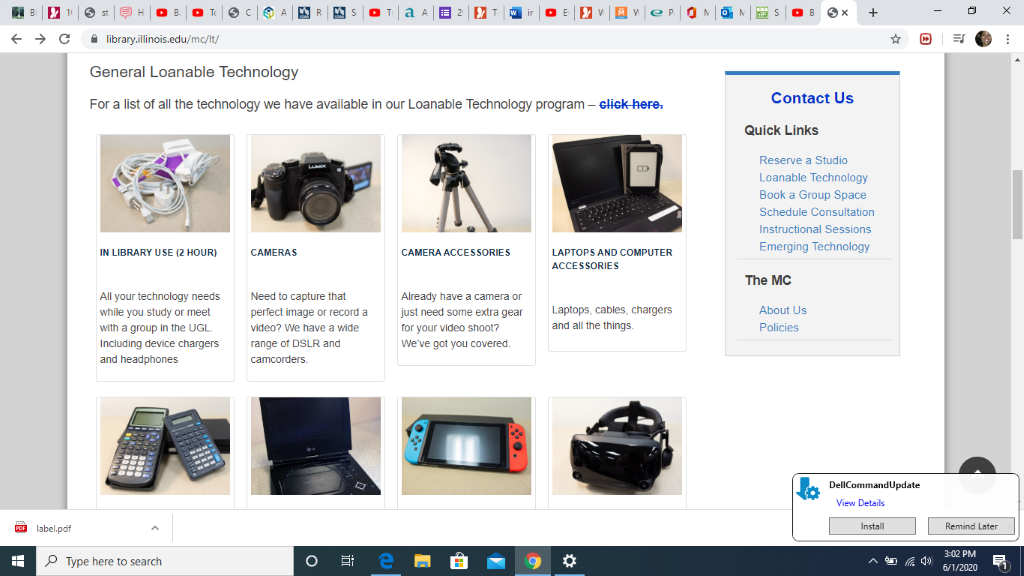Open the red browser extension icon
The width and height of the screenshot is (1024, 576).
(925, 39)
